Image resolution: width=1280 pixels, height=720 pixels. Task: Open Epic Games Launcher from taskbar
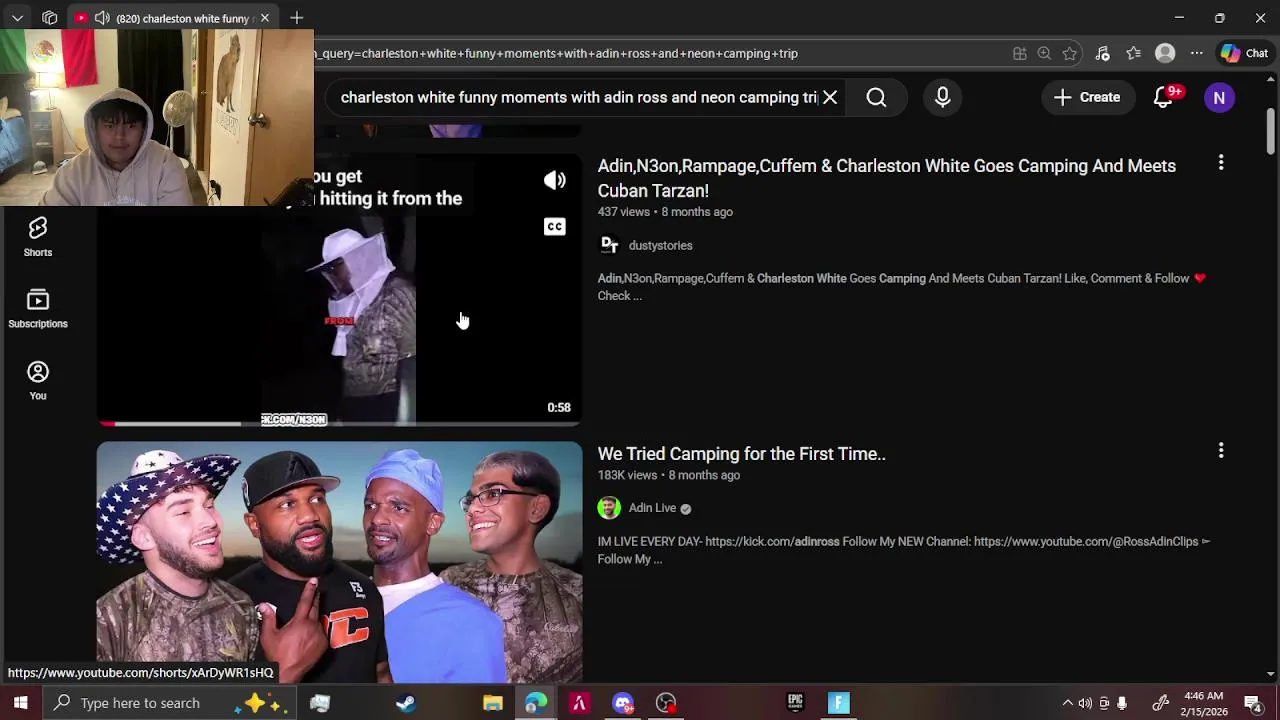click(795, 703)
